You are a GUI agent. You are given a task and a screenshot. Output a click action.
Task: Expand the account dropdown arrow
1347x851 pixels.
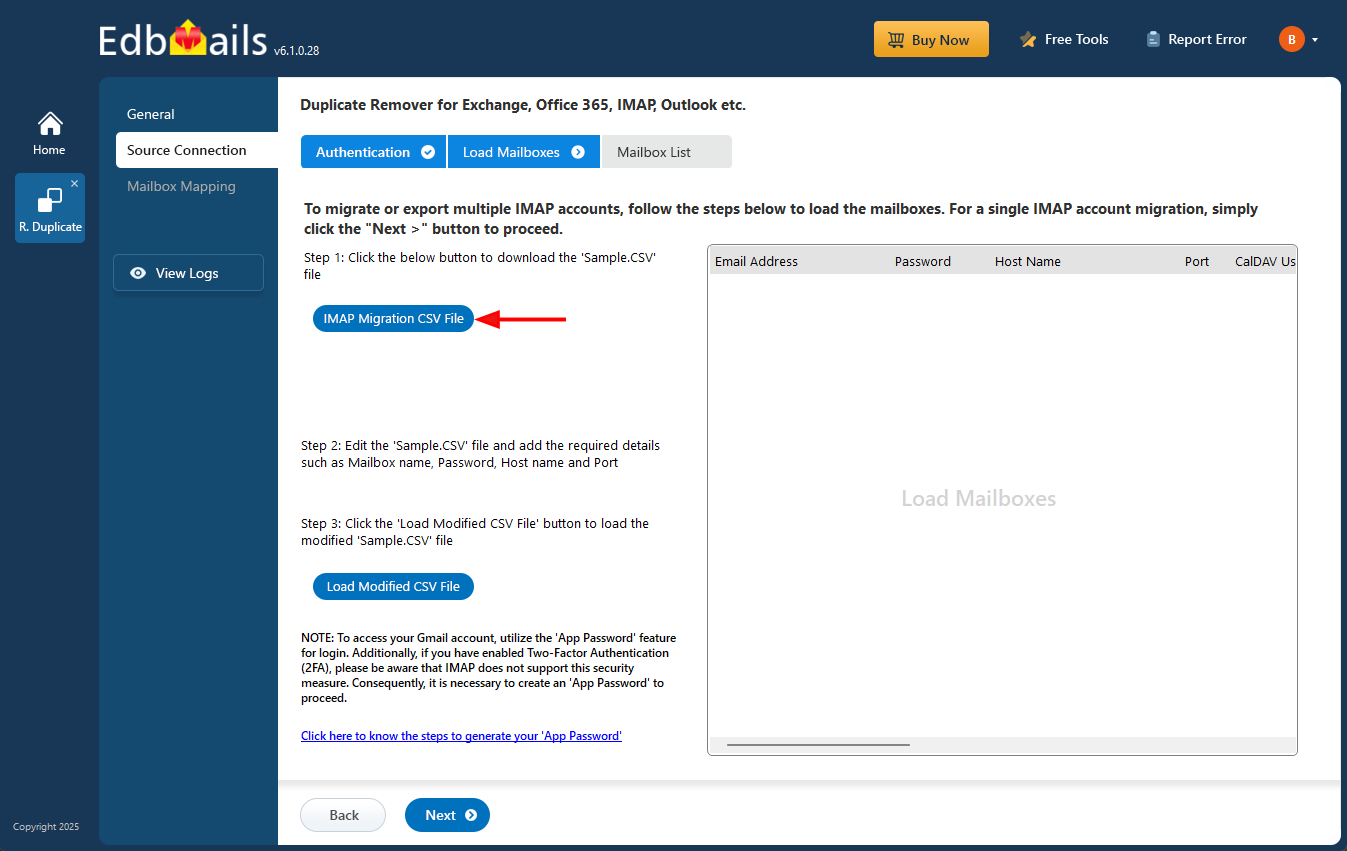click(x=1315, y=41)
